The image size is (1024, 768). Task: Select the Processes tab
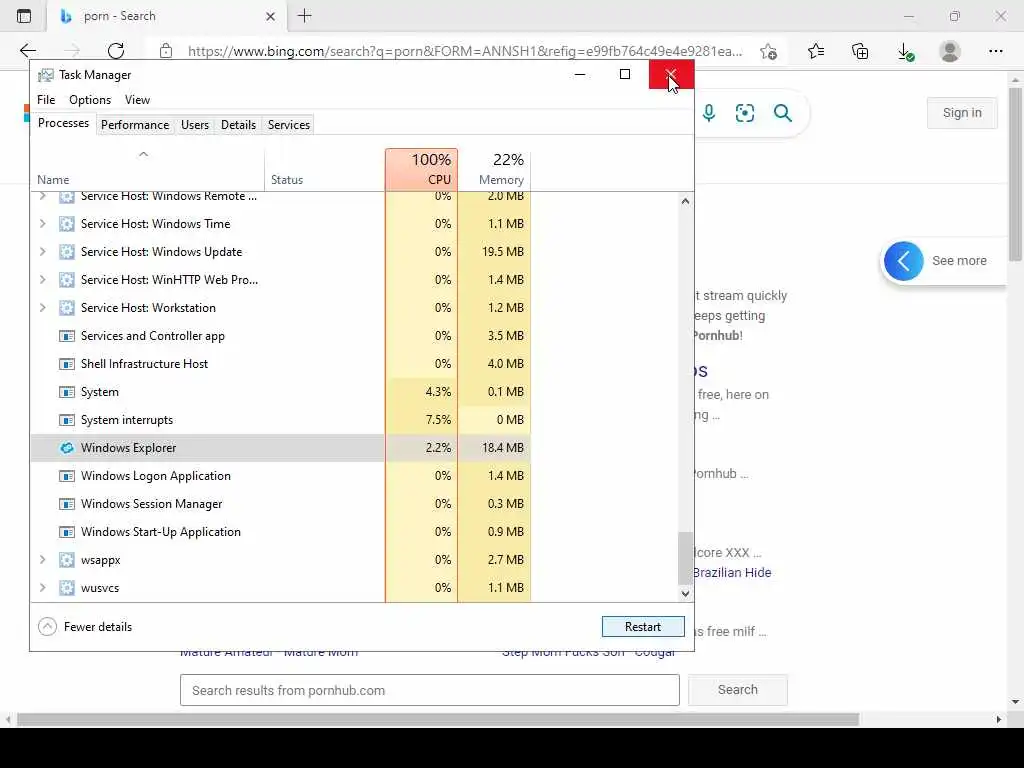click(63, 123)
